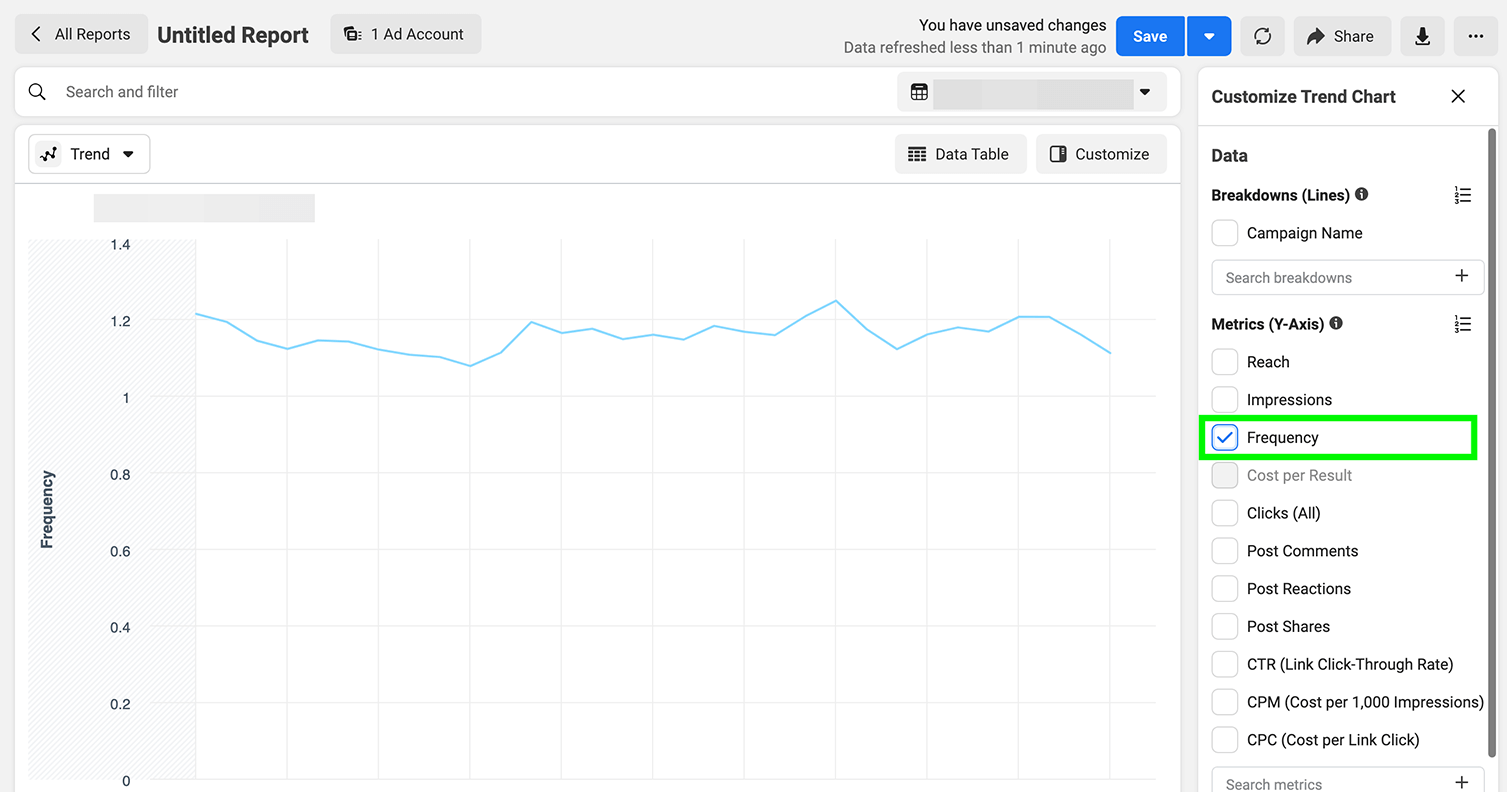Go back to All Reports
This screenshot has height=792, width=1507.
pyautogui.click(x=81, y=34)
